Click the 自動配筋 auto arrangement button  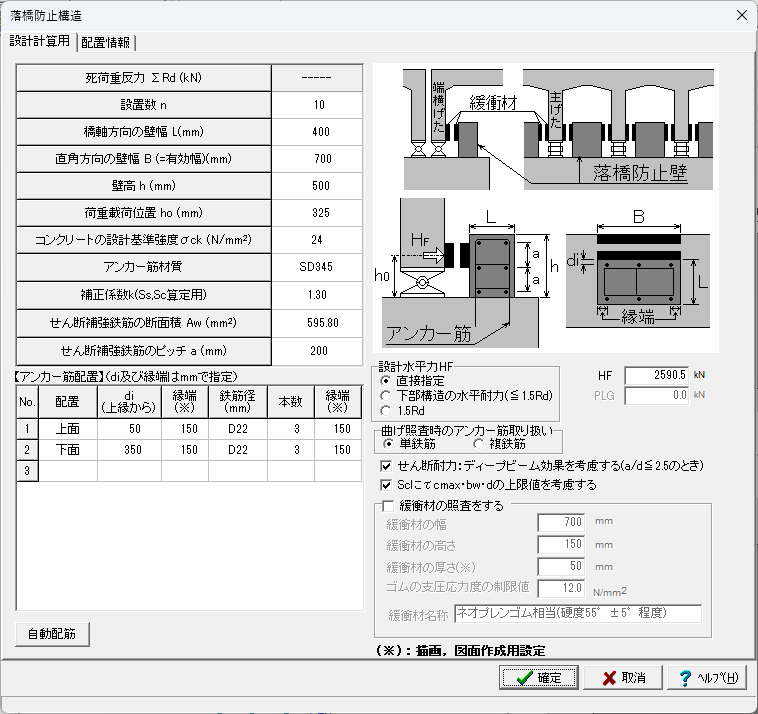(52, 634)
